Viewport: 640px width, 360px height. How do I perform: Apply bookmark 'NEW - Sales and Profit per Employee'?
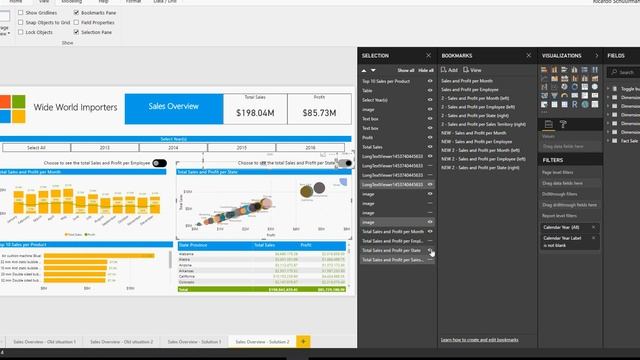(476, 142)
